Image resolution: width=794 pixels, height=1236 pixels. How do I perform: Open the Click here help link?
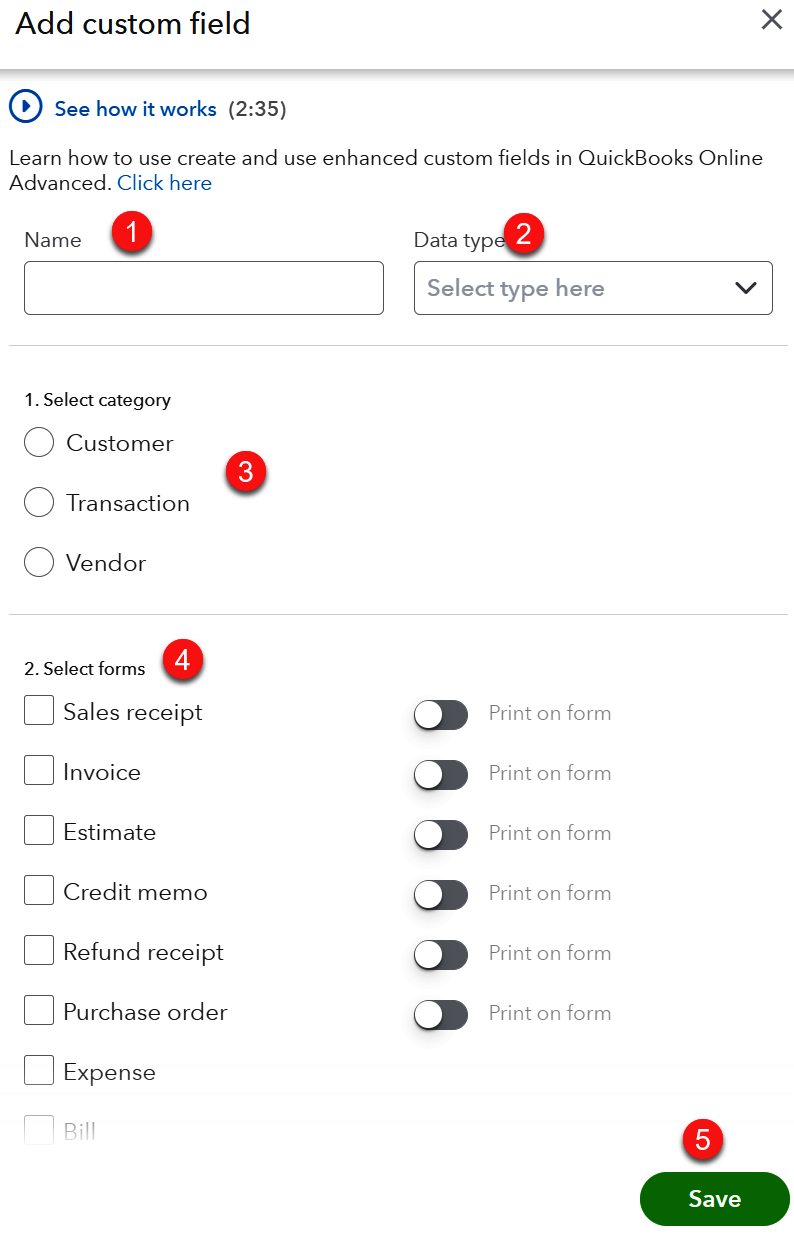pos(165,183)
